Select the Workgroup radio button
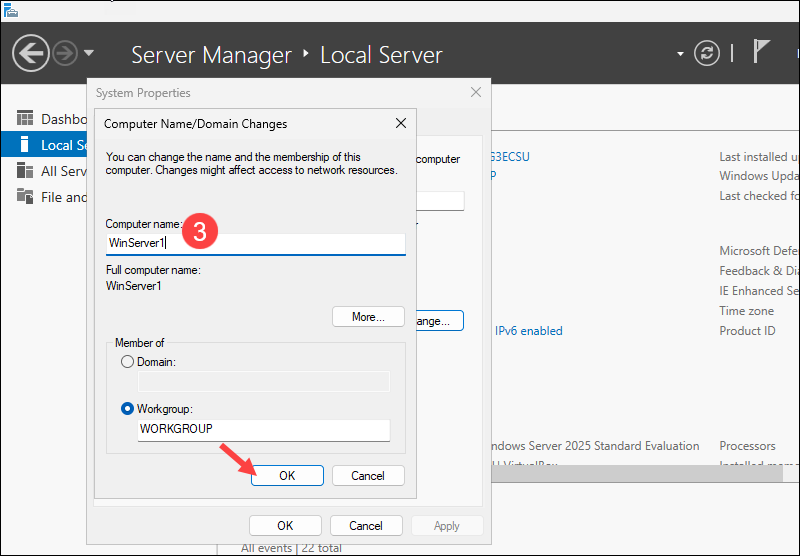The width and height of the screenshot is (800, 556). (127, 408)
